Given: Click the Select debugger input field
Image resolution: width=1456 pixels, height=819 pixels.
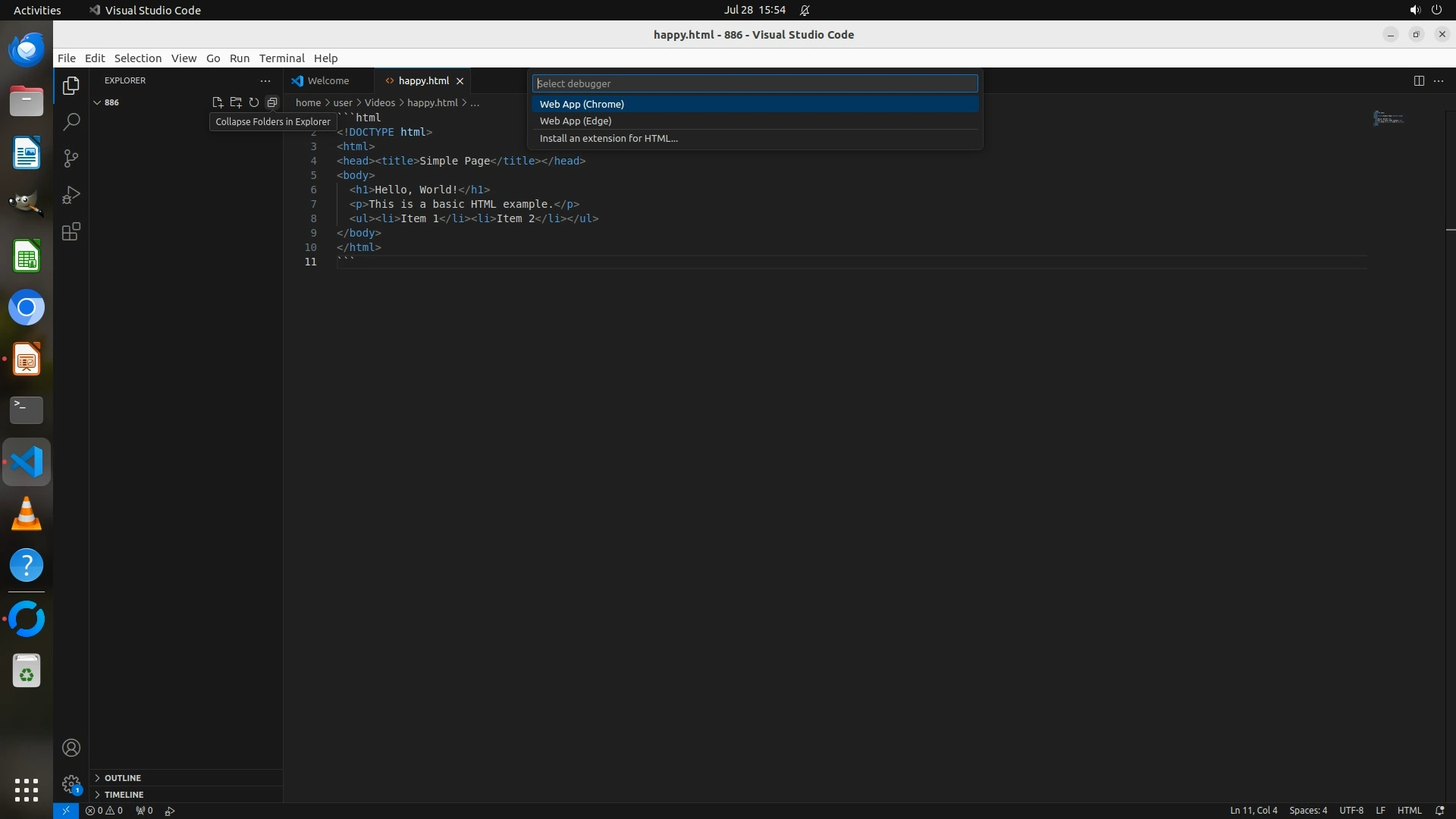Looking at the screenshot, I should pos(755,83).
